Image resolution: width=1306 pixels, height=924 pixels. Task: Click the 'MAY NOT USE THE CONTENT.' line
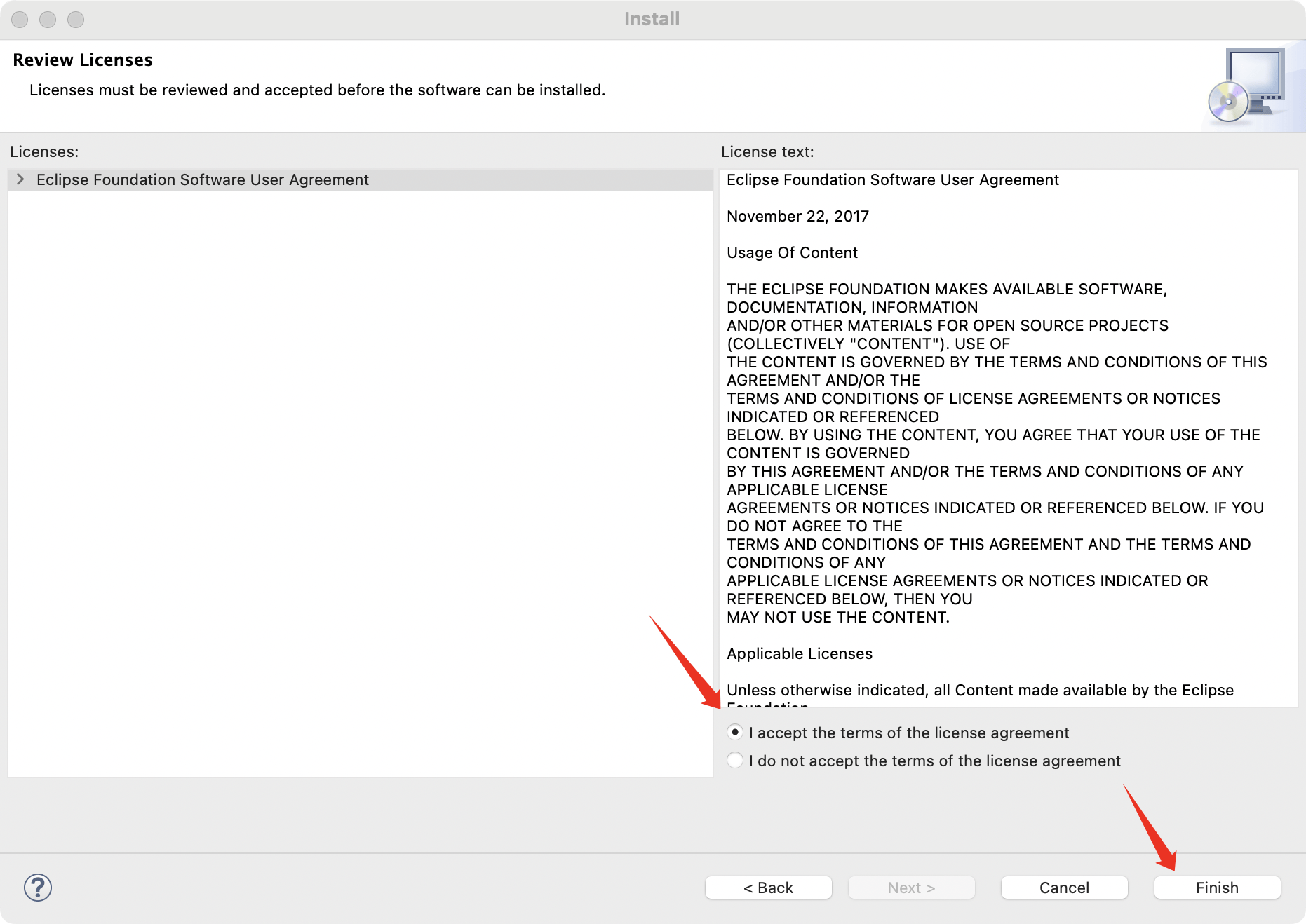coord(837,617)
